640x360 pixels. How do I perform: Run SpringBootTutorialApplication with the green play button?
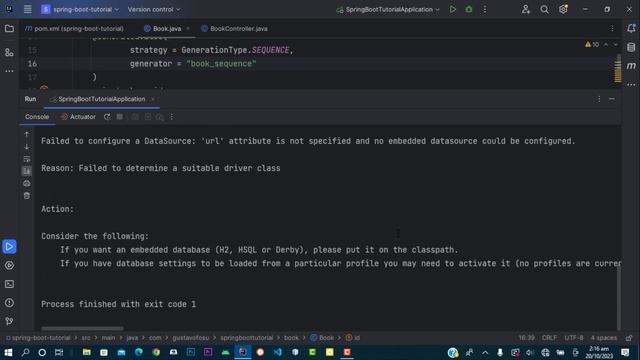click(x=453, y=9)
